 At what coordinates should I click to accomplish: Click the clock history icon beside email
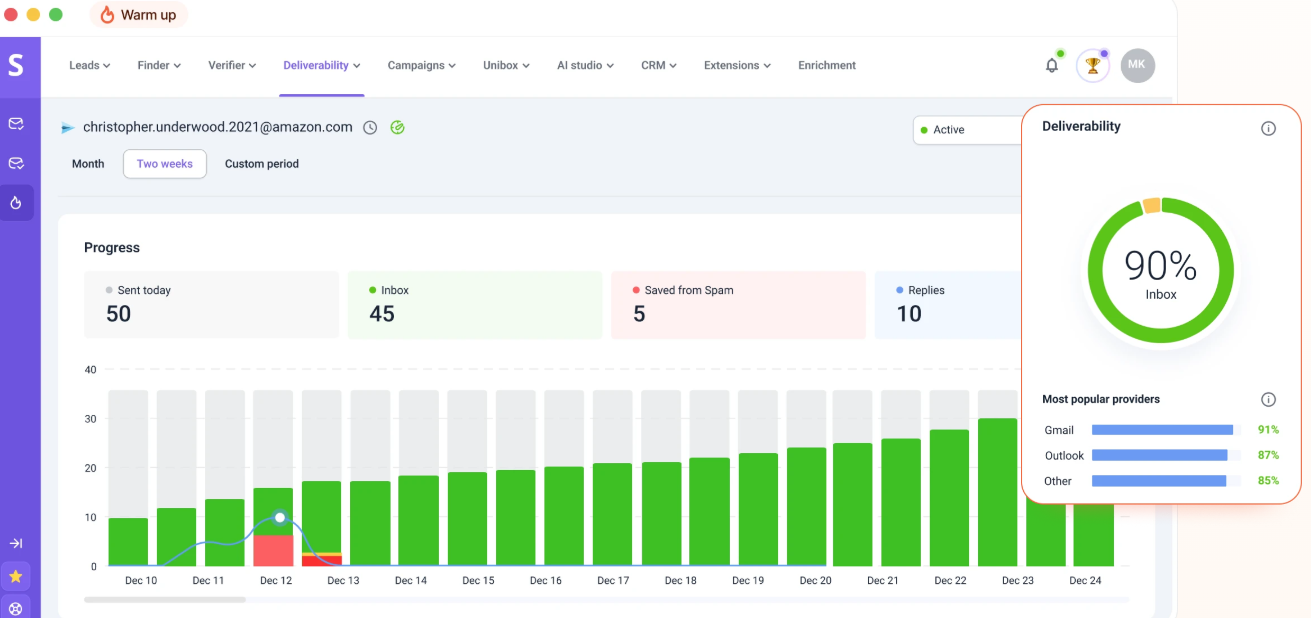point(370,128)
